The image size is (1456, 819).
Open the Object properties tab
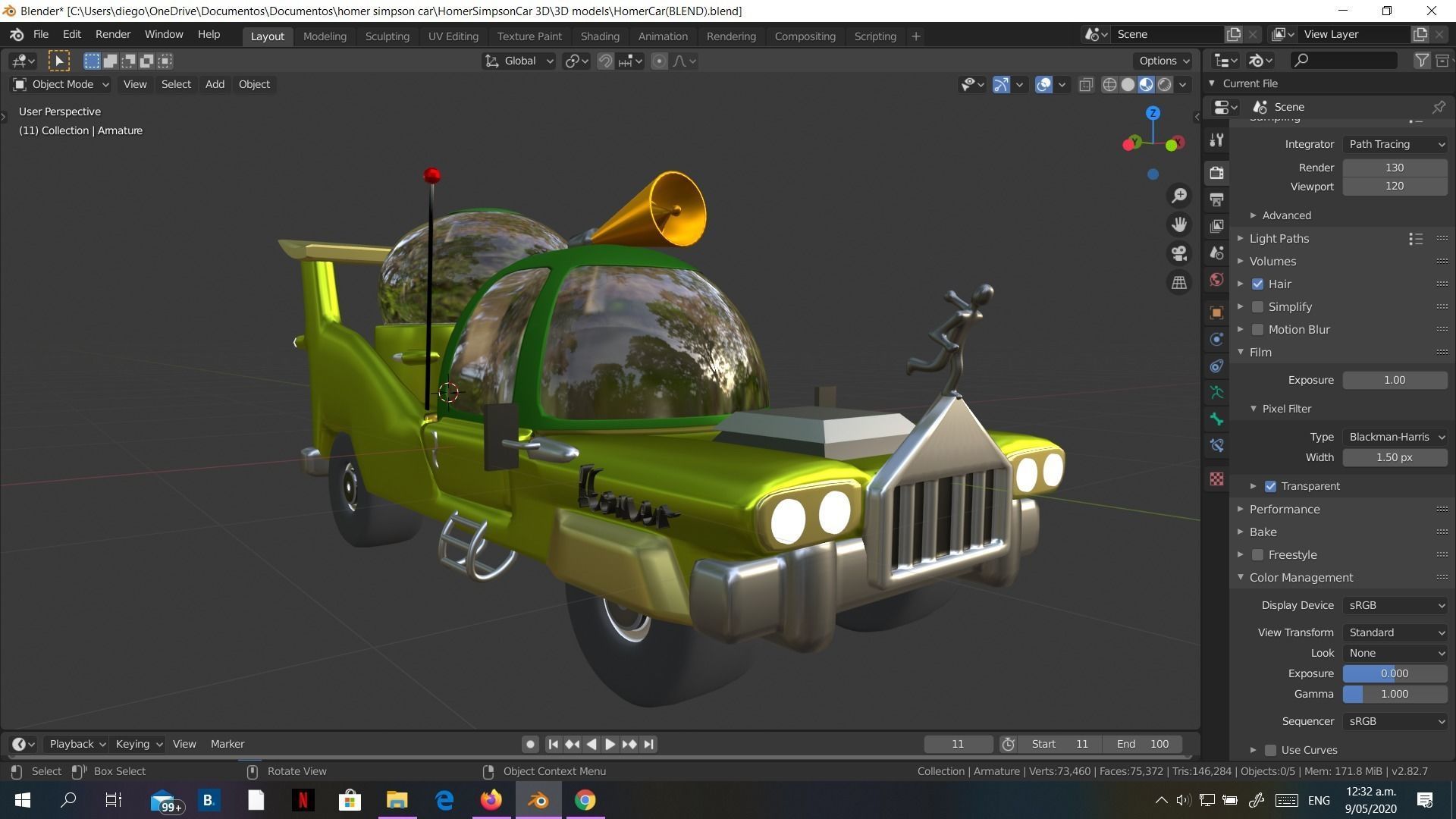click(x=1216, y=312)
